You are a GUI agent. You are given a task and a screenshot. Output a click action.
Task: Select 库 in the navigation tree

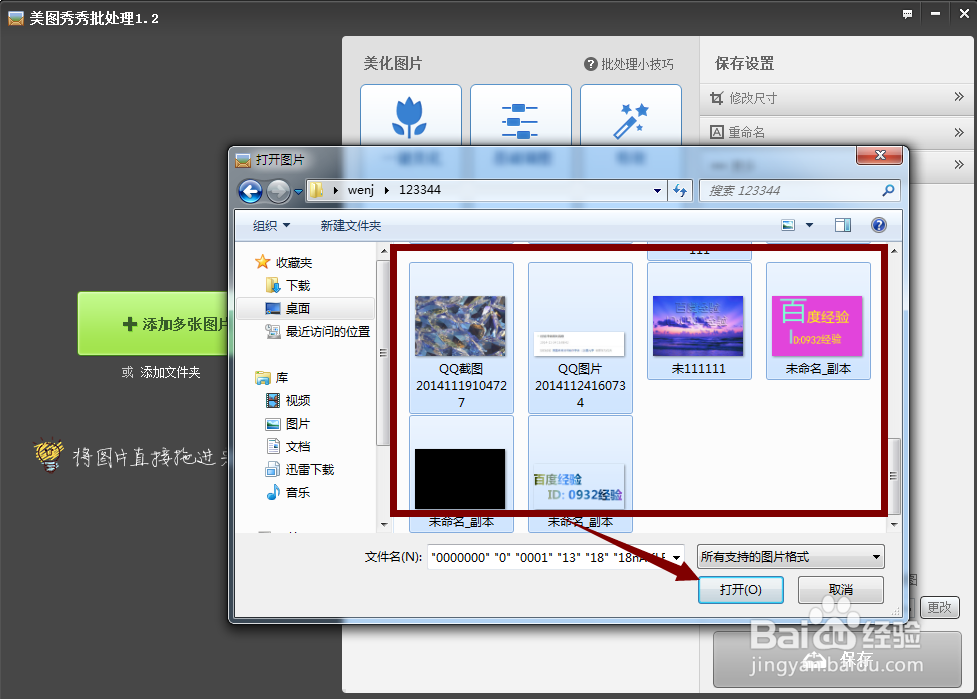272,378
